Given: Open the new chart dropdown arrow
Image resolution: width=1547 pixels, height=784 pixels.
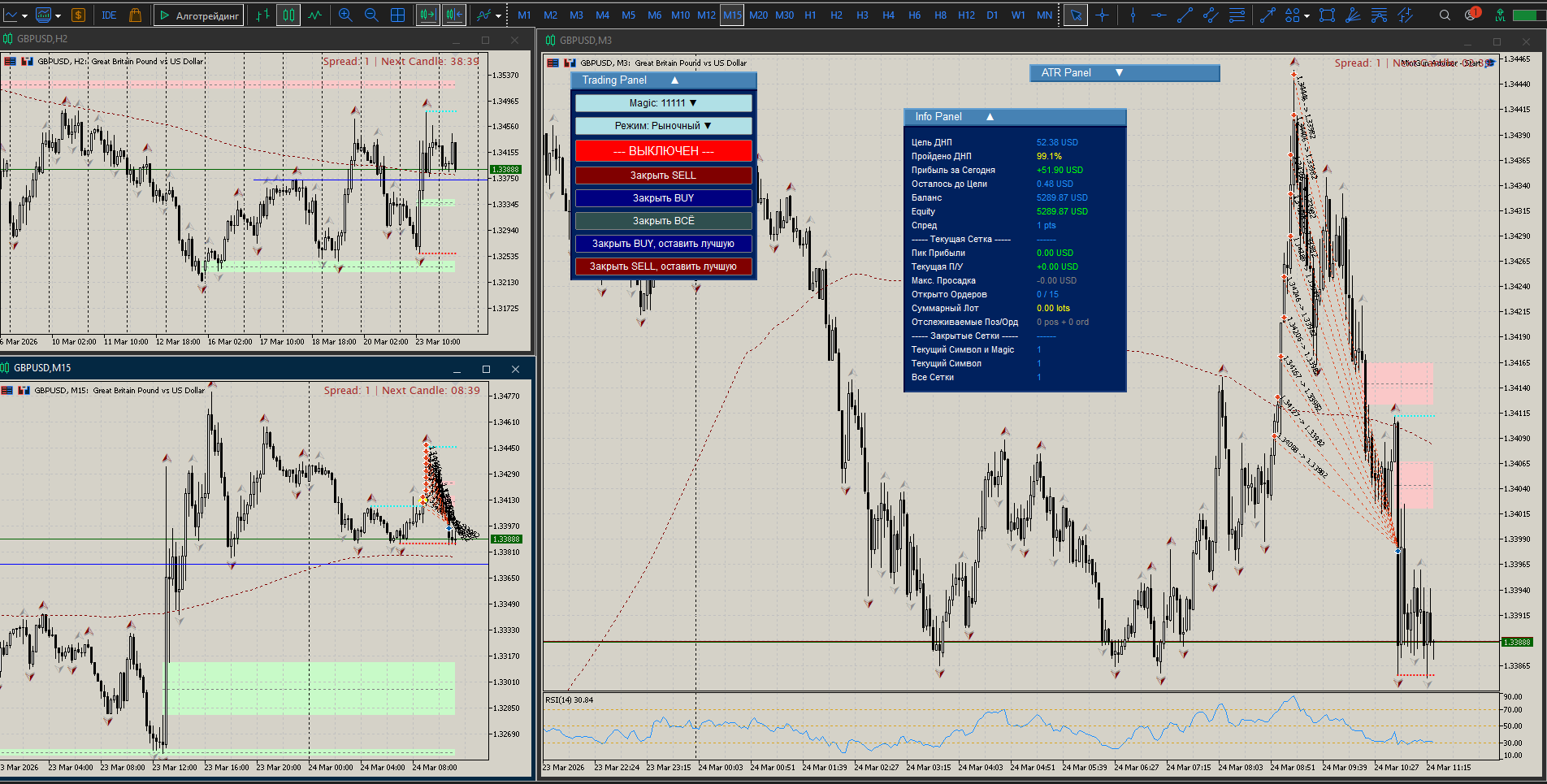Looking at the screenshot, I should click(25, 15).
